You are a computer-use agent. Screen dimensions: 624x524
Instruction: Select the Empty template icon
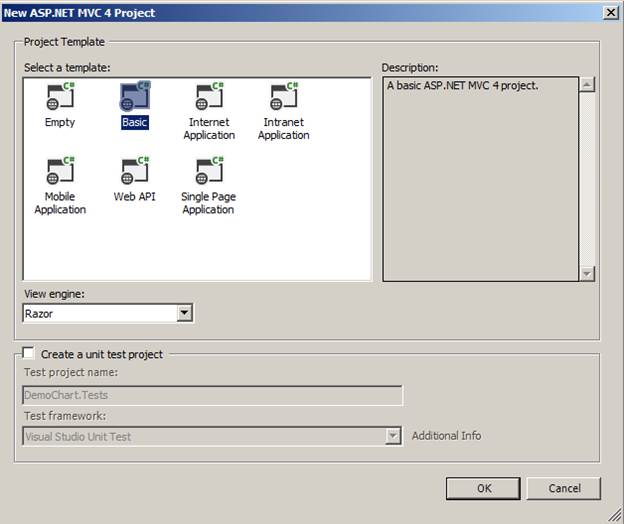pos(60,97)
